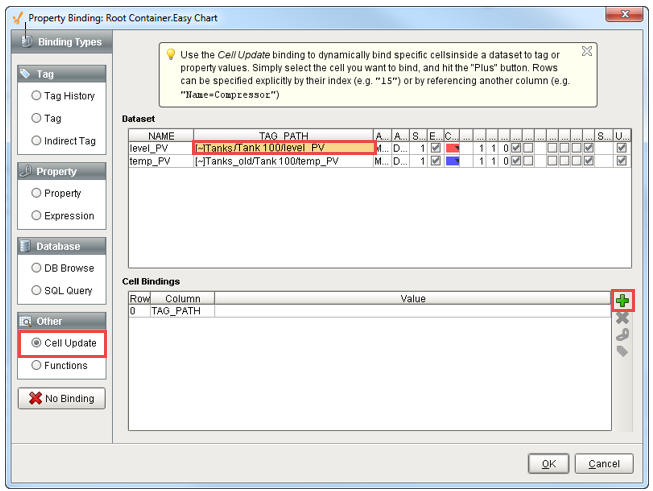Click the level_PV name cell
The height and width of the screenshot is (491, 653).
(x=161, y=148)
